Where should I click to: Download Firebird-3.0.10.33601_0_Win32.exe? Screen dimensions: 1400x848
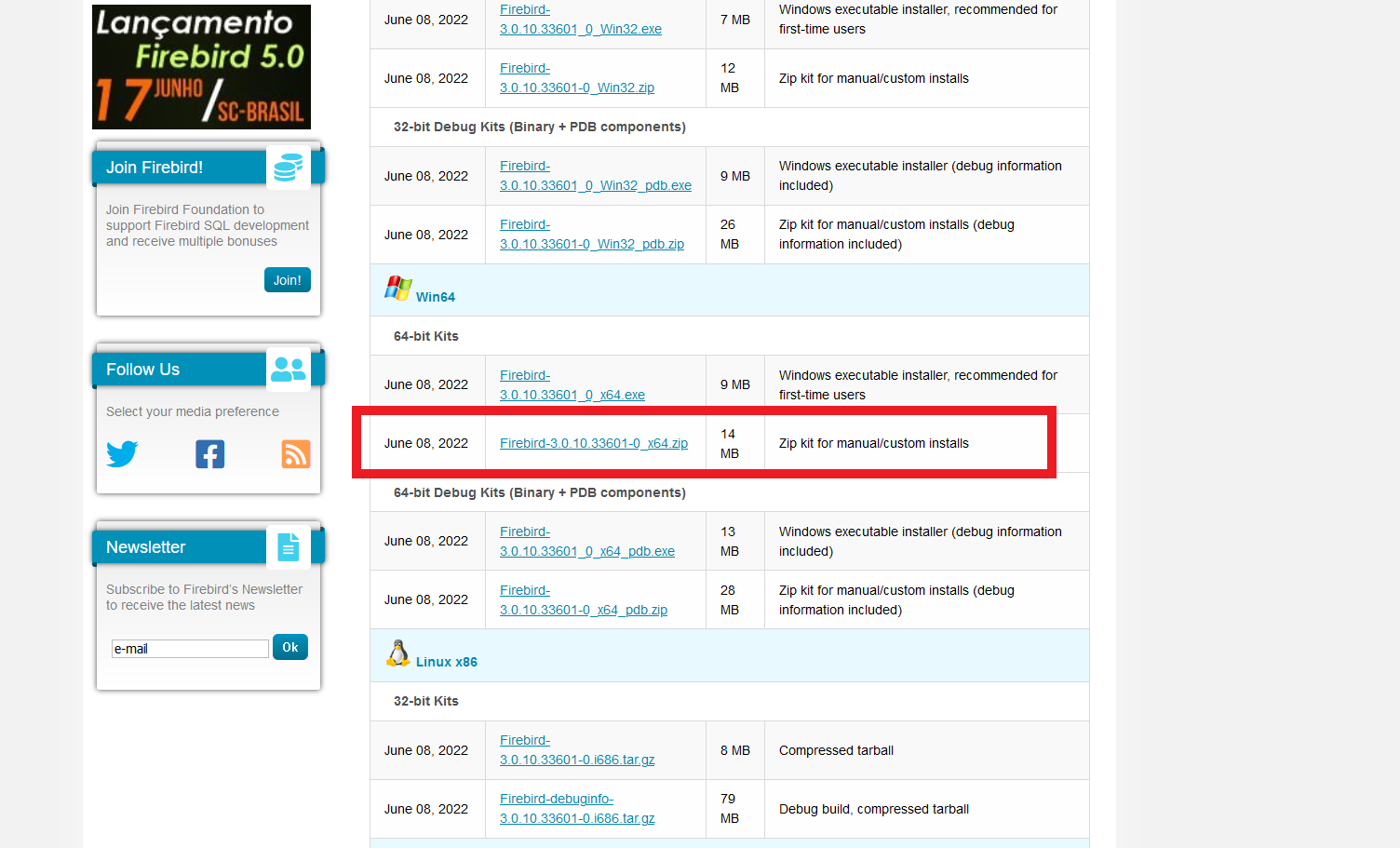coord(581,20)
